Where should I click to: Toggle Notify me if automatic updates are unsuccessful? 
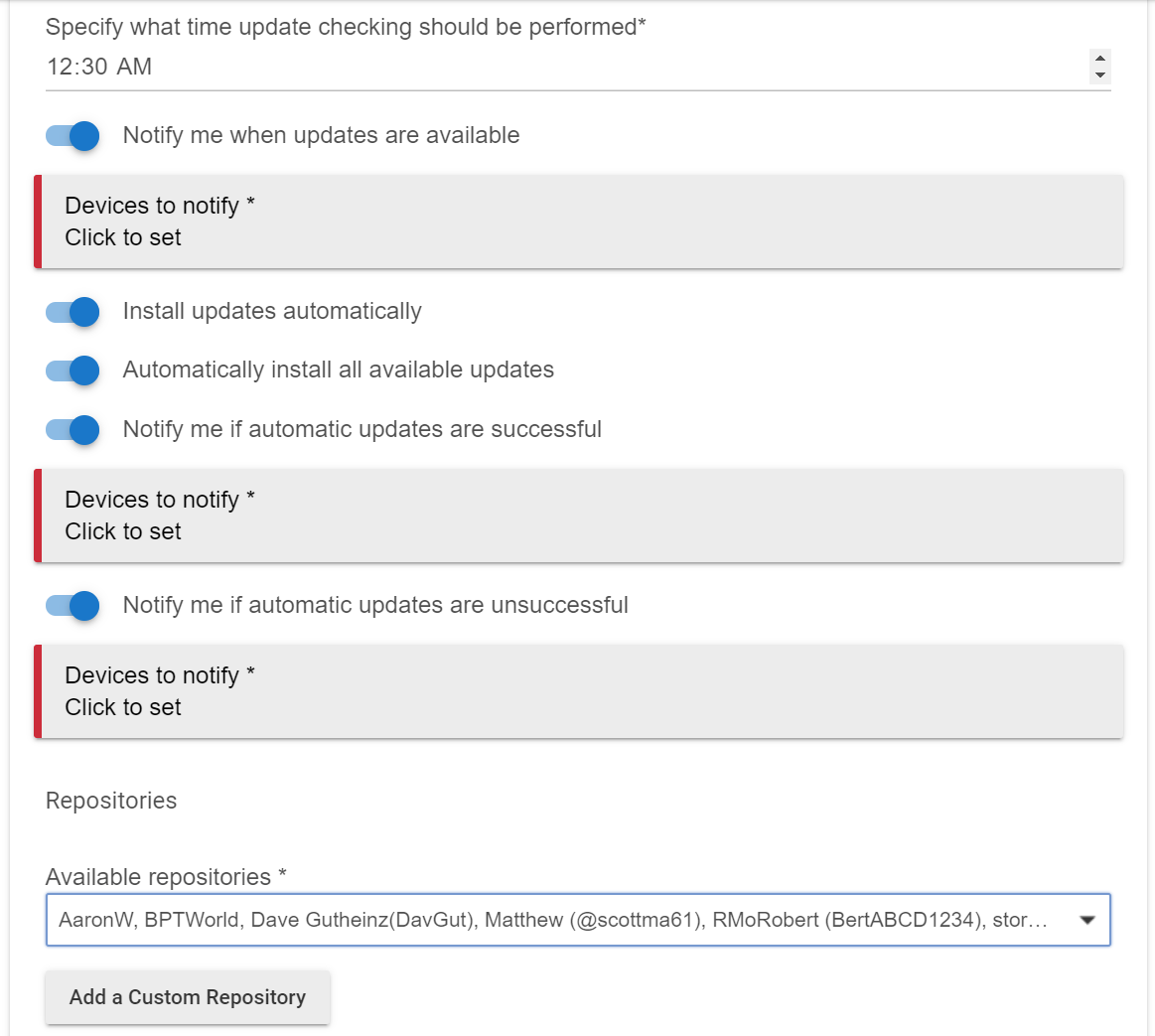pyautogui.click(x=72, y=606)
